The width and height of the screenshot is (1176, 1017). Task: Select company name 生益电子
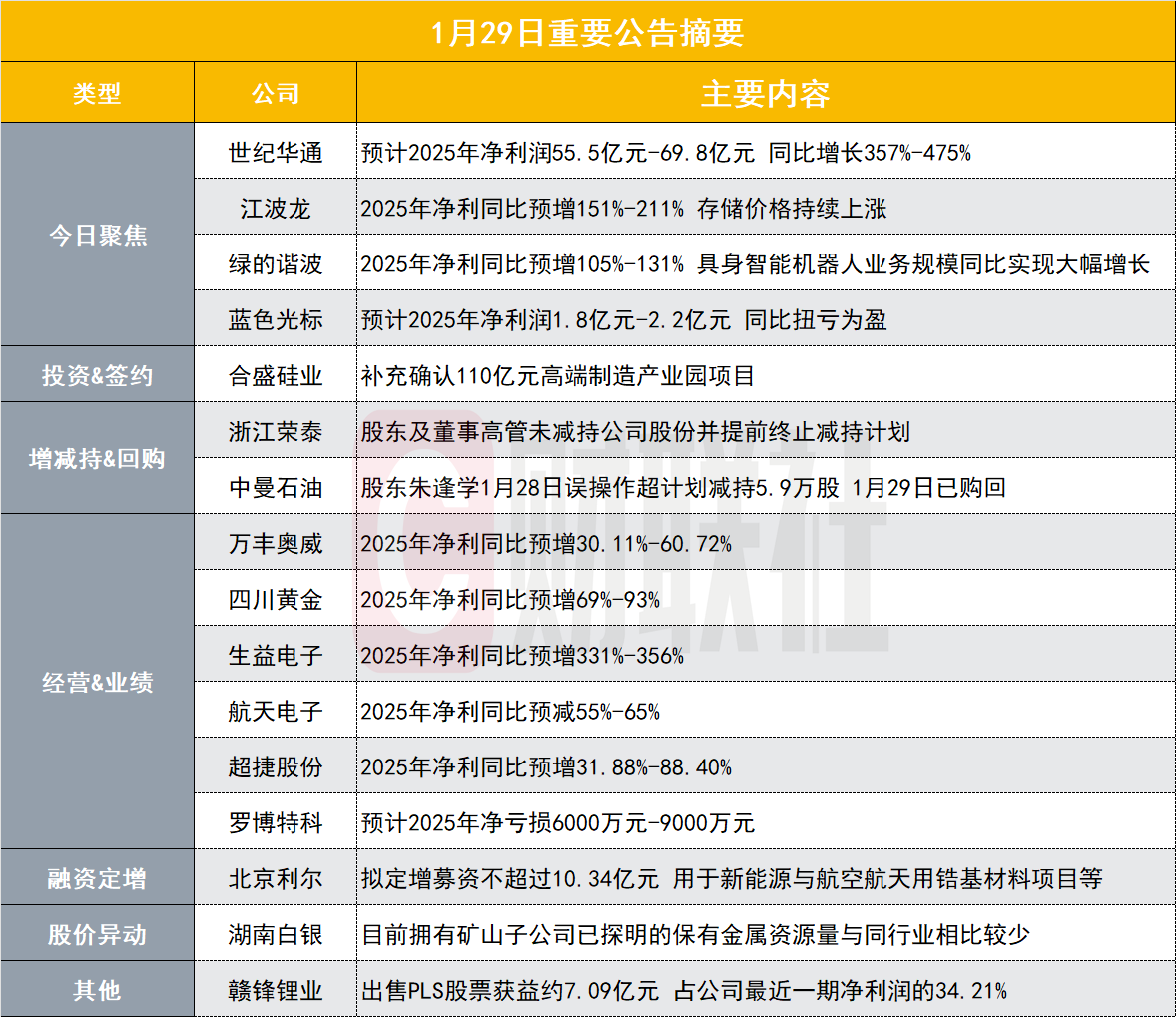pyautogui.click(x=276, y=655)
